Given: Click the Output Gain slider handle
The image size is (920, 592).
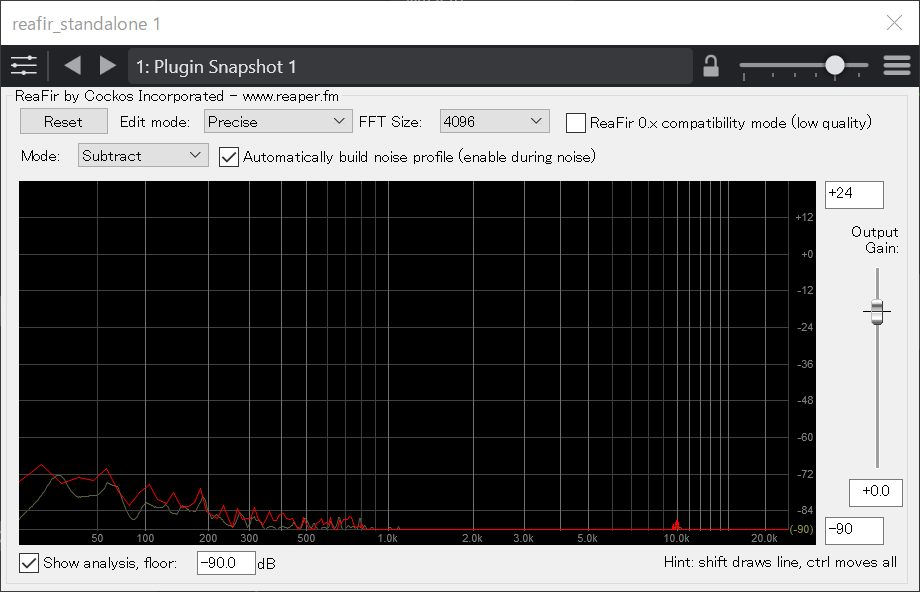Looking at the screenshot, I should click(x=877, y=312).
